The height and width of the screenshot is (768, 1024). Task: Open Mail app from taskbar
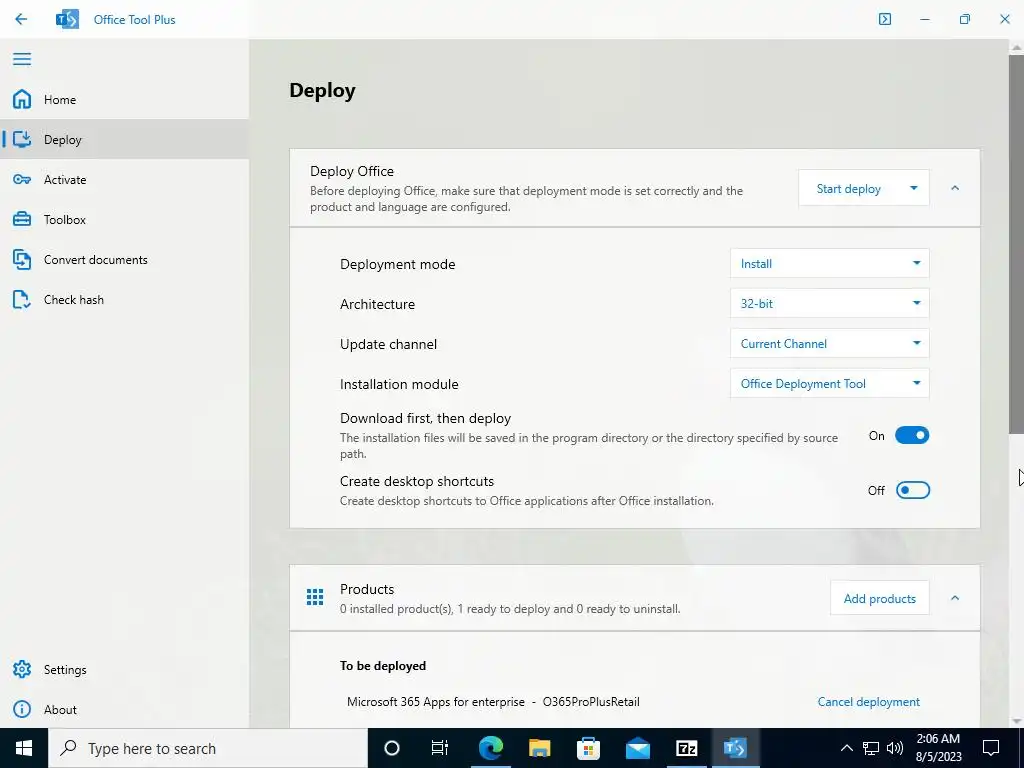point(637,748)
